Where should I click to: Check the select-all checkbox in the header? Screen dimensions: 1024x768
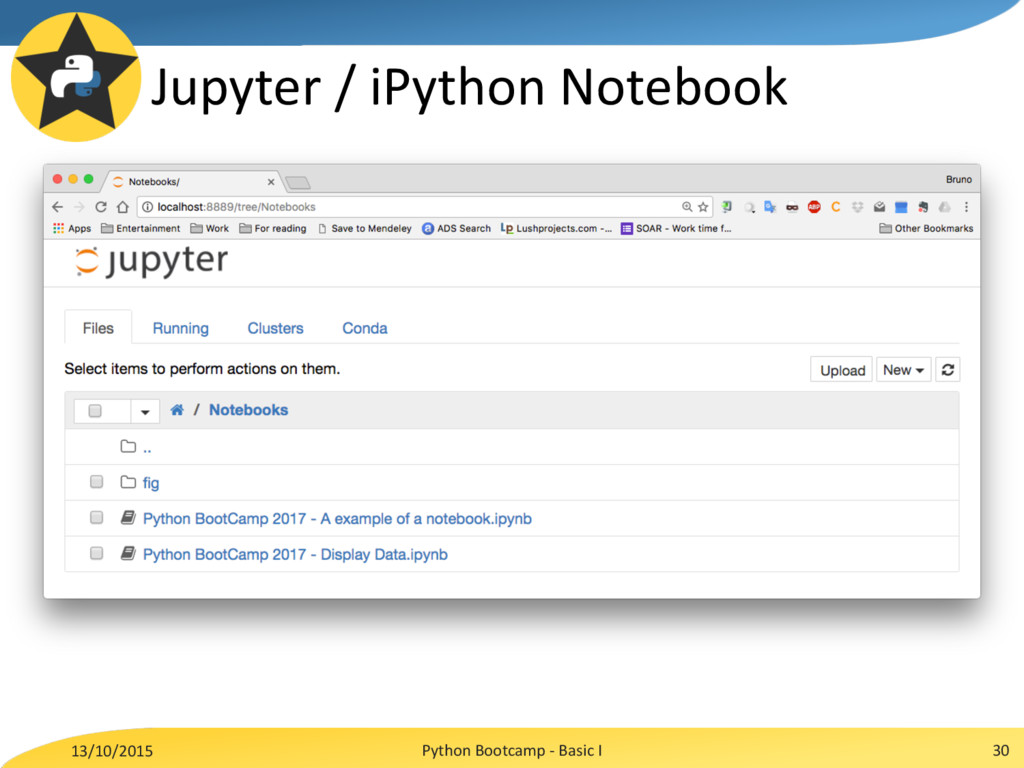point(95,411)
